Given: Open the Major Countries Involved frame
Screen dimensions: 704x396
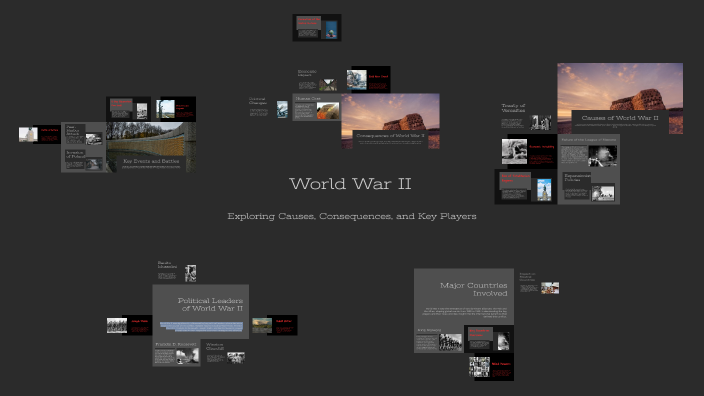Looking at the screenshot, I should pos(464,297).
